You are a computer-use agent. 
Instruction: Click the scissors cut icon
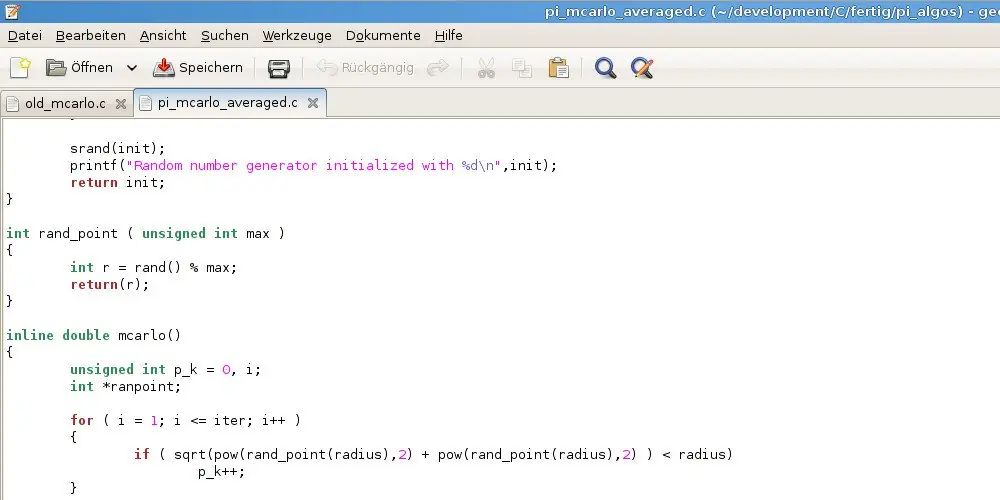(486, 68)
